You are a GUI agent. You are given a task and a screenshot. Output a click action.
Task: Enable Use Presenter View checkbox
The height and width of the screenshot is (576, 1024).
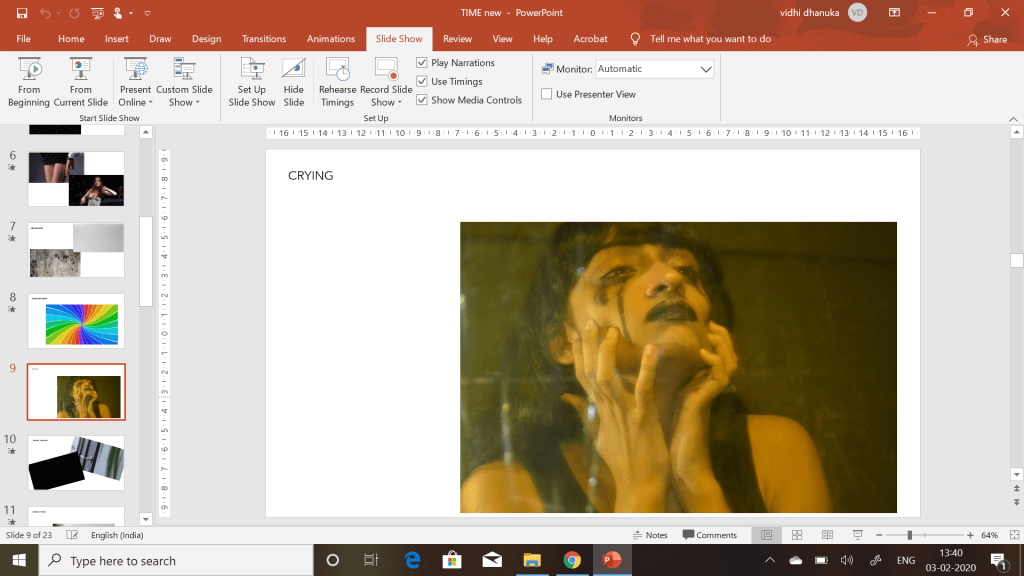point(547,94)
